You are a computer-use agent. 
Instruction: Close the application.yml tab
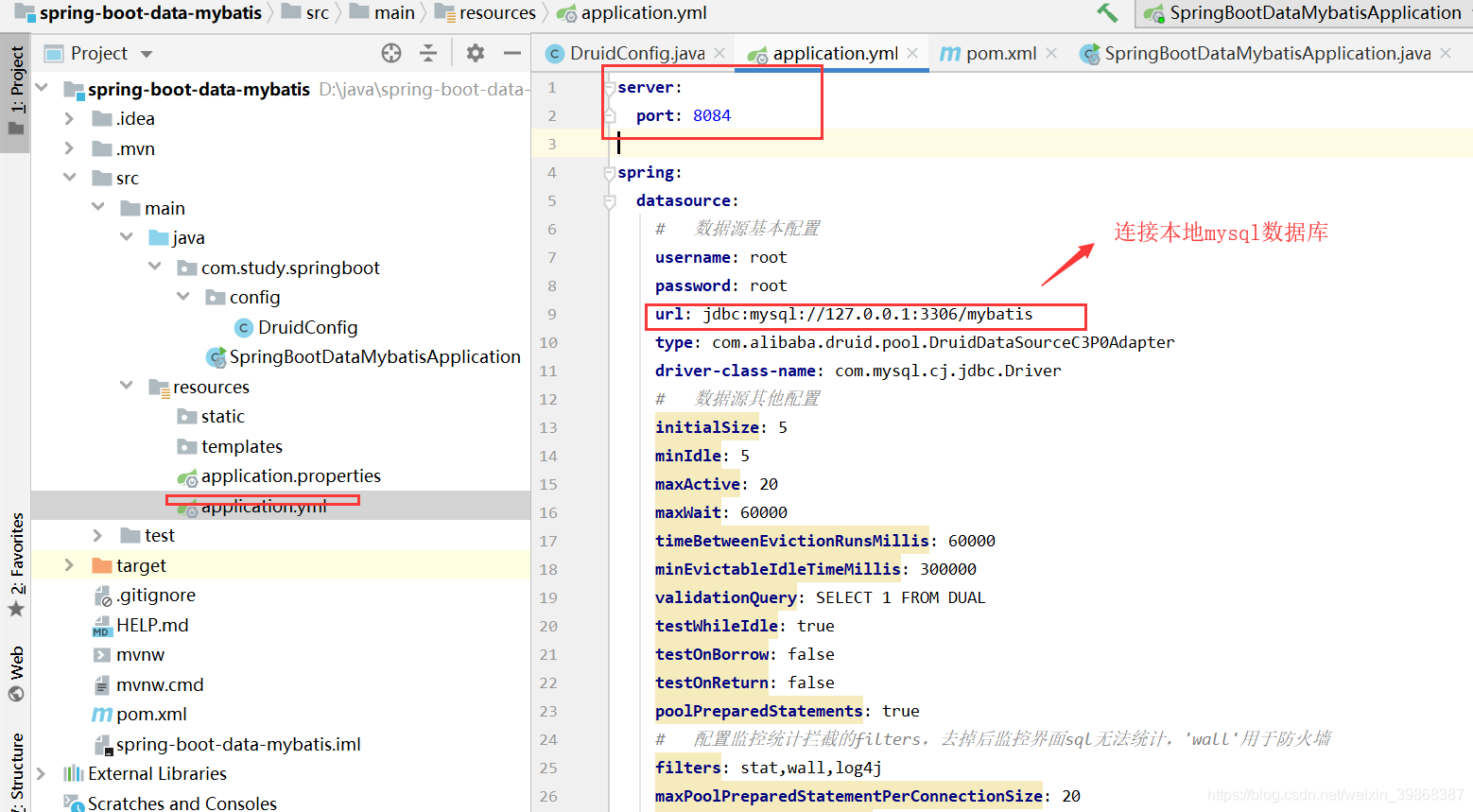(x=912, y=54)
